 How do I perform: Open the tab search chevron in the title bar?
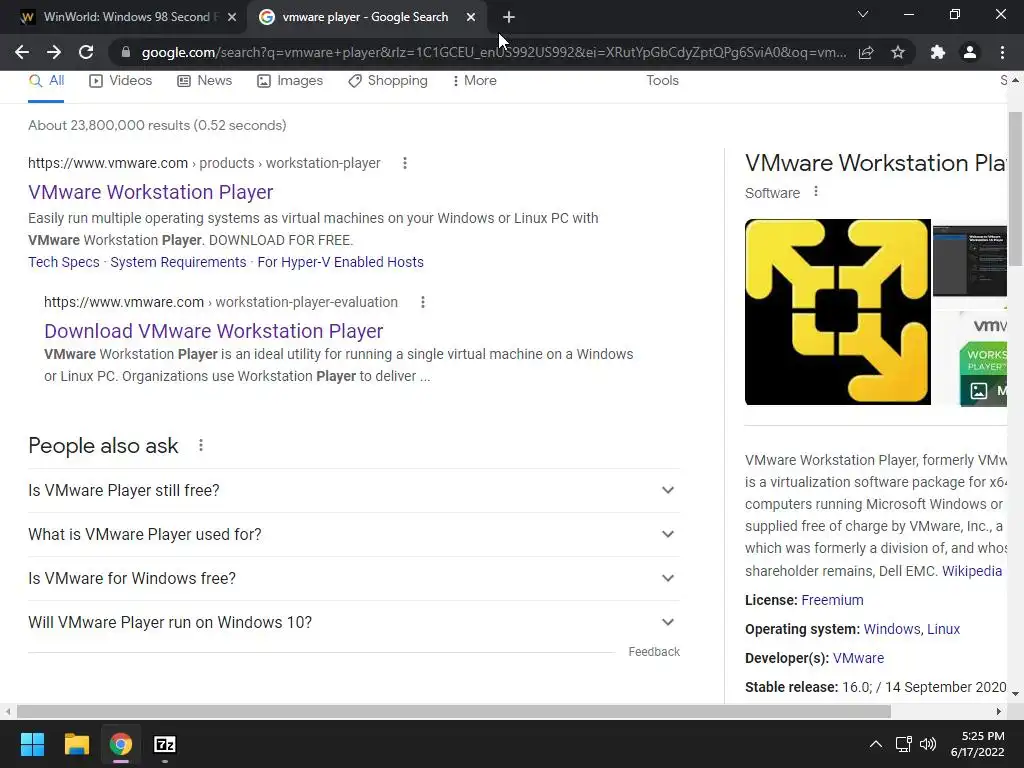click(863, 14)
